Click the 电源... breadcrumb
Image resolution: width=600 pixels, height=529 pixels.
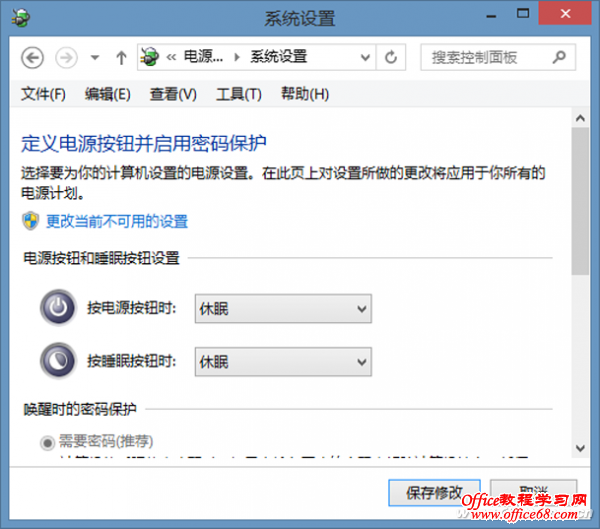pyautogui.click(x=203, y=57)
